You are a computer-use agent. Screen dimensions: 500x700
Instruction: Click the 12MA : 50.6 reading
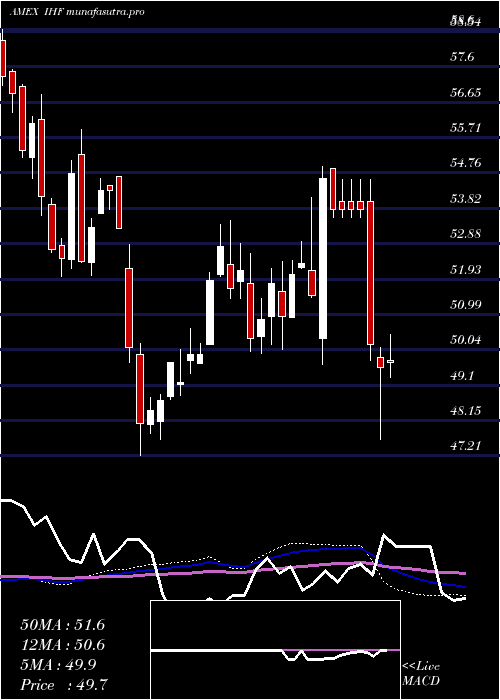point(62,645)
